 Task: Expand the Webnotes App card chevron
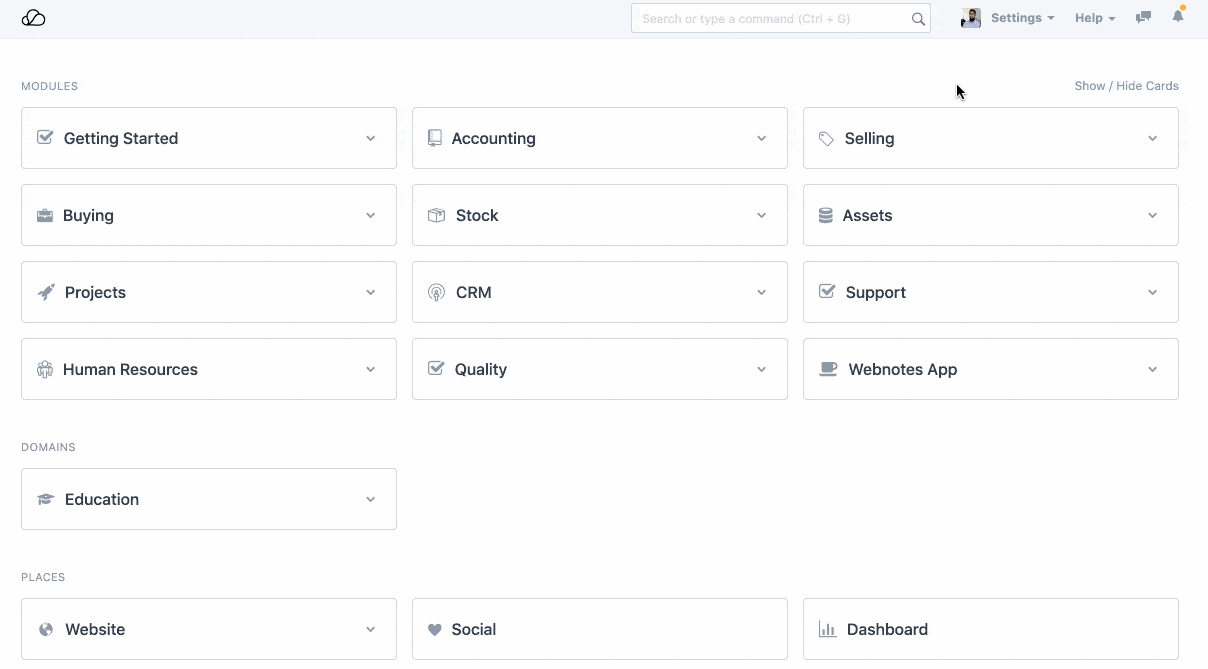click(1153, 369)
